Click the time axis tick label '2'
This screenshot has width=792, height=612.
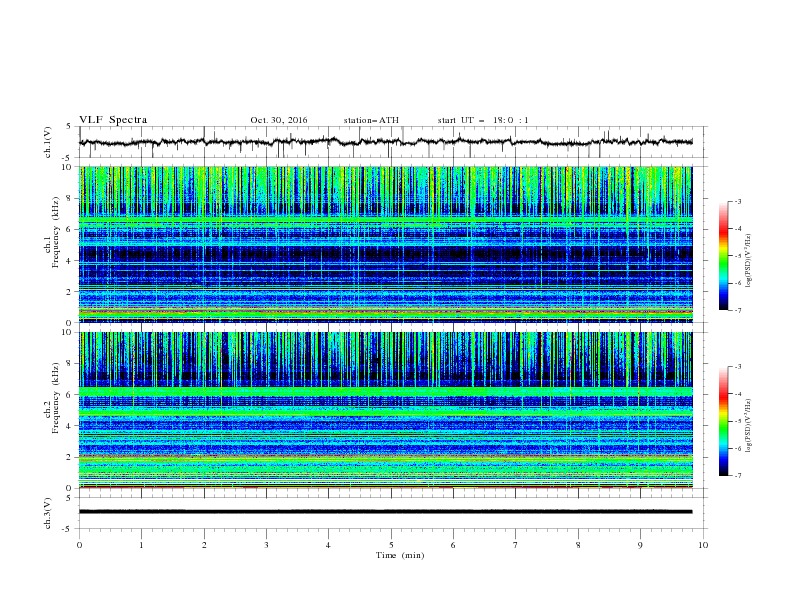click(204, 545)
